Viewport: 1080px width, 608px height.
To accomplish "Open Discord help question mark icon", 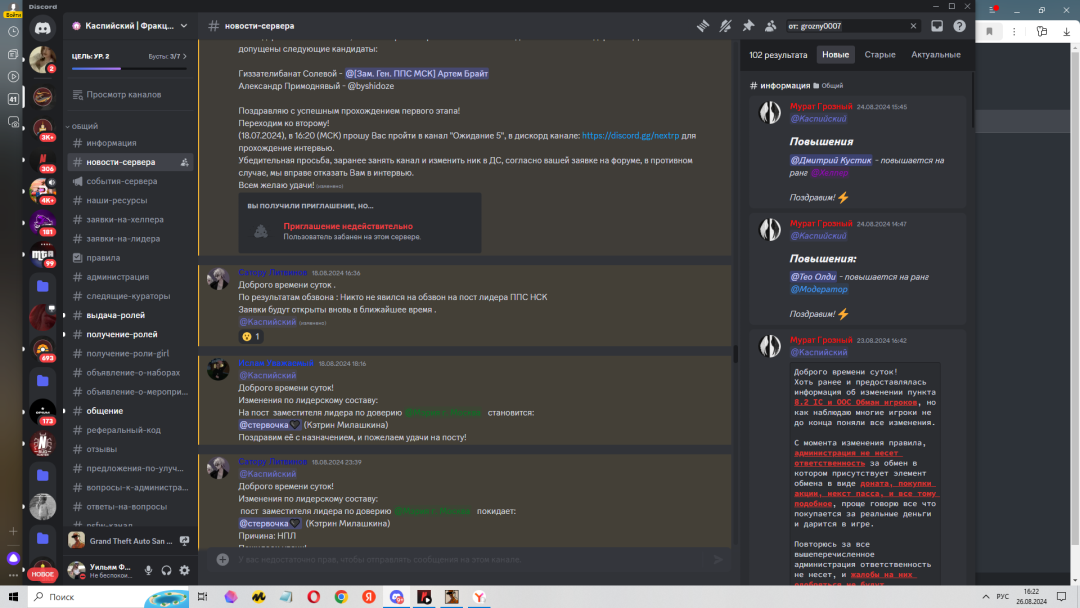I will [959, 26].
